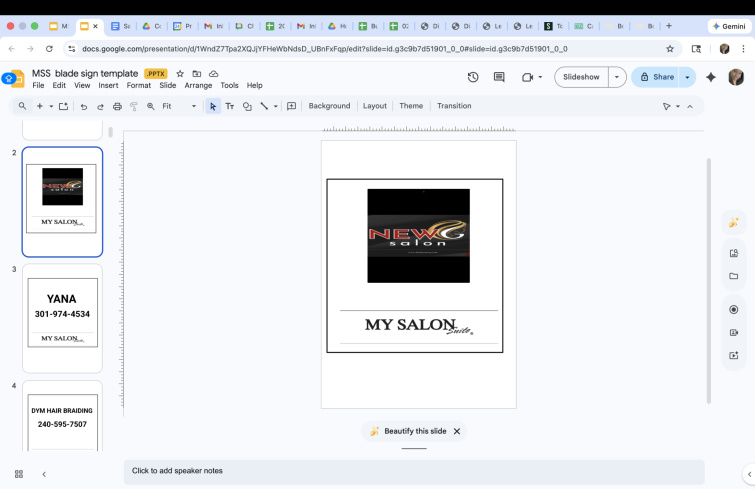The height and width of the screenshot is (489, 755).
Task: Open grid view of slides
Action: coord(19,474)
